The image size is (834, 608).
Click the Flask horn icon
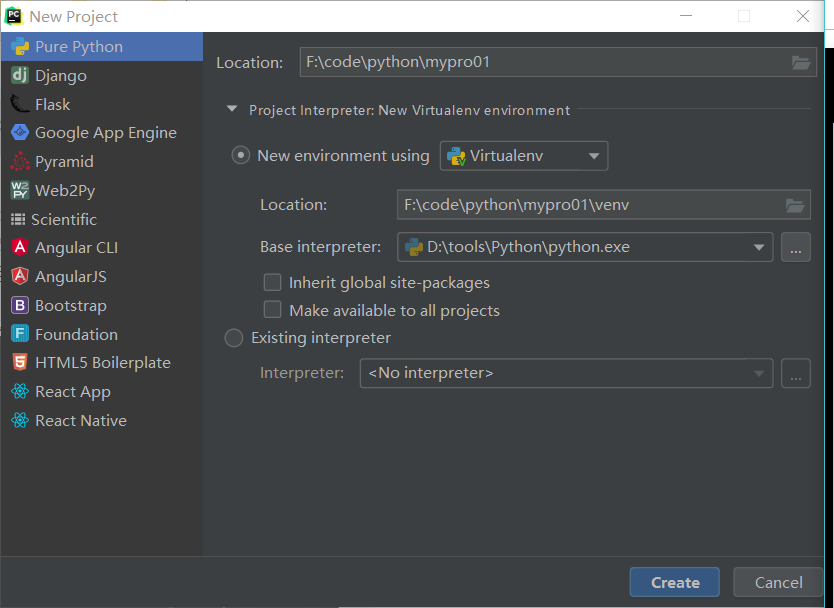pyautogui.click(x=20, y=104)
